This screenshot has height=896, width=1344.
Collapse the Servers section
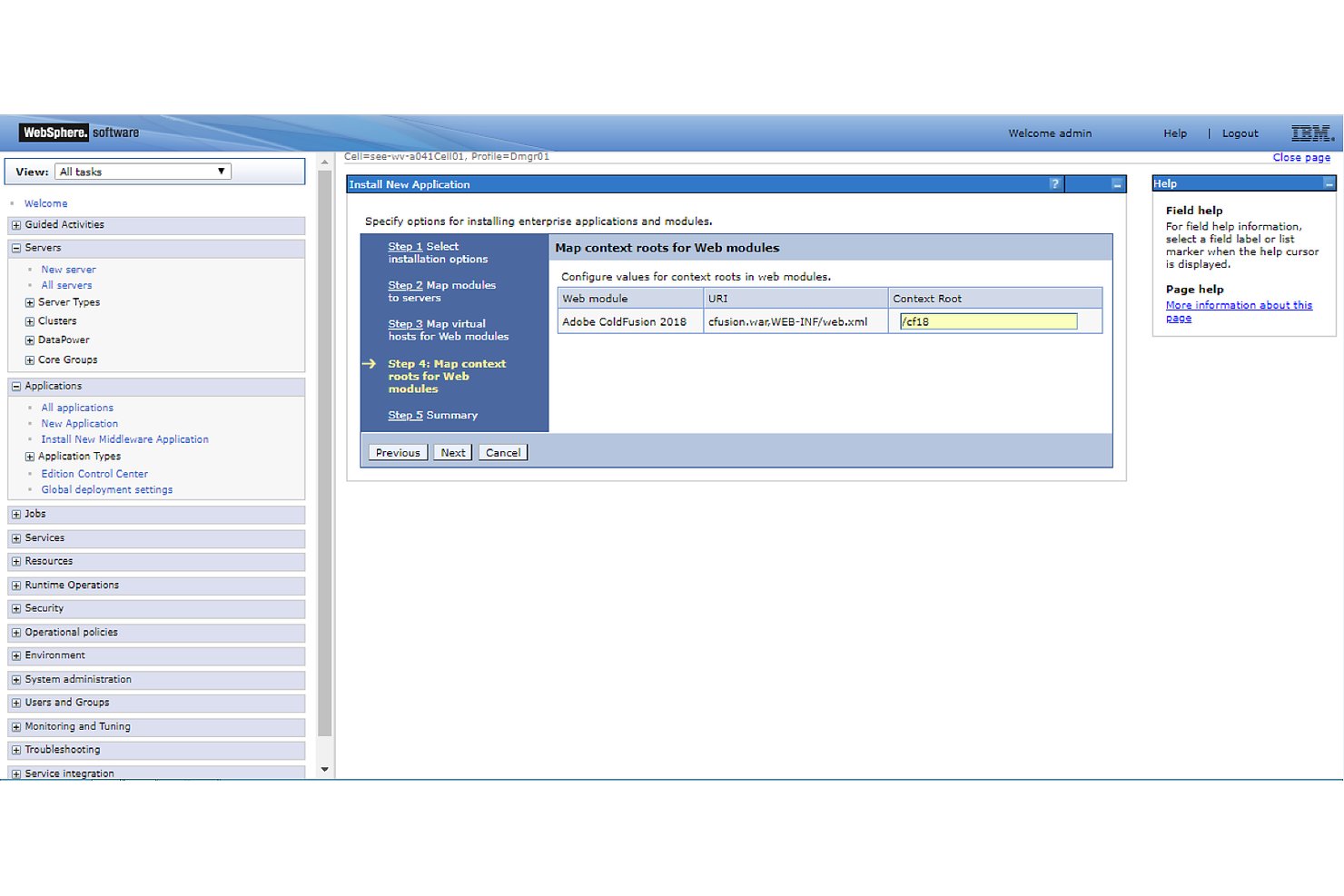click(16, 248)
